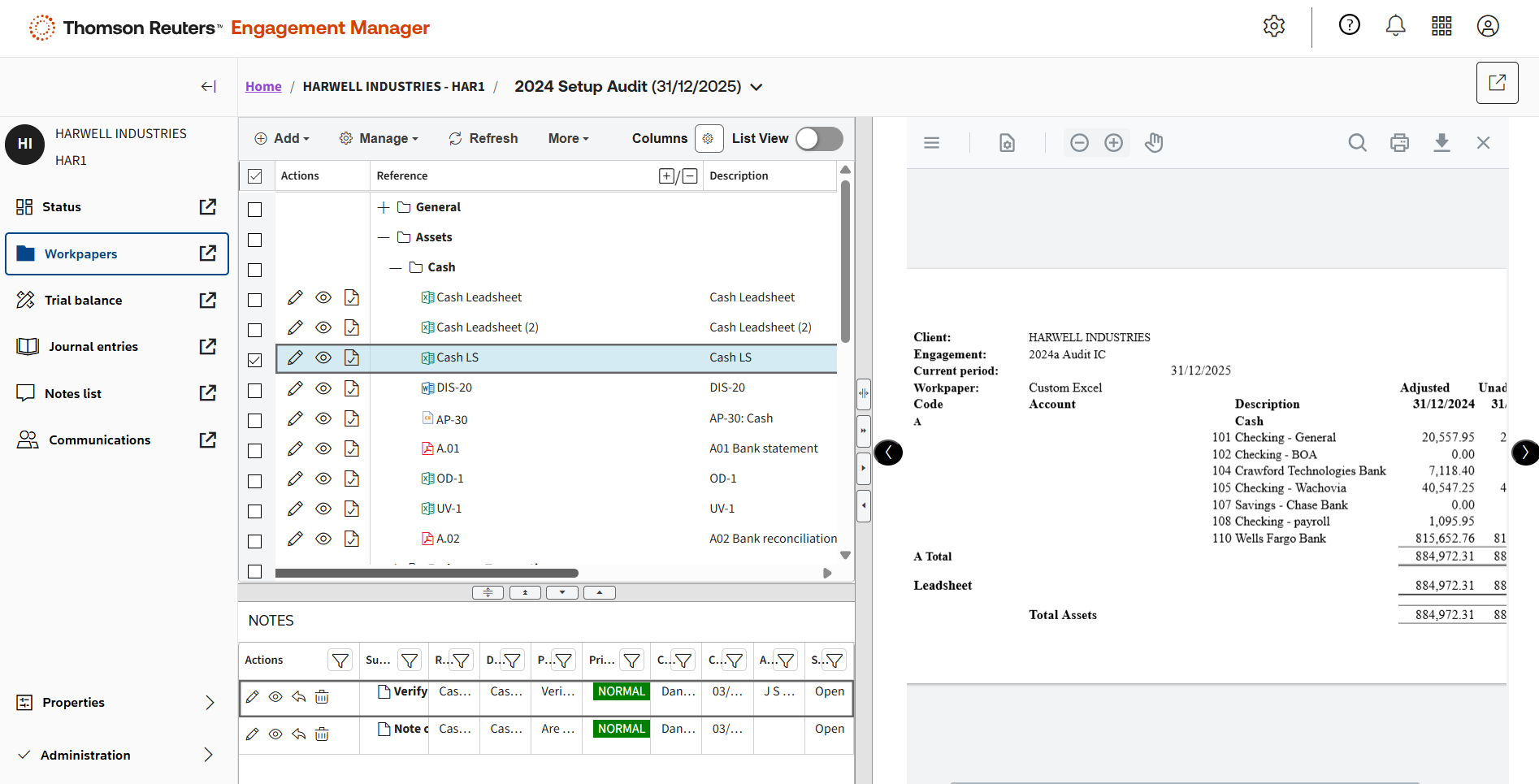Click the Refresh button

tap(483, 139)
